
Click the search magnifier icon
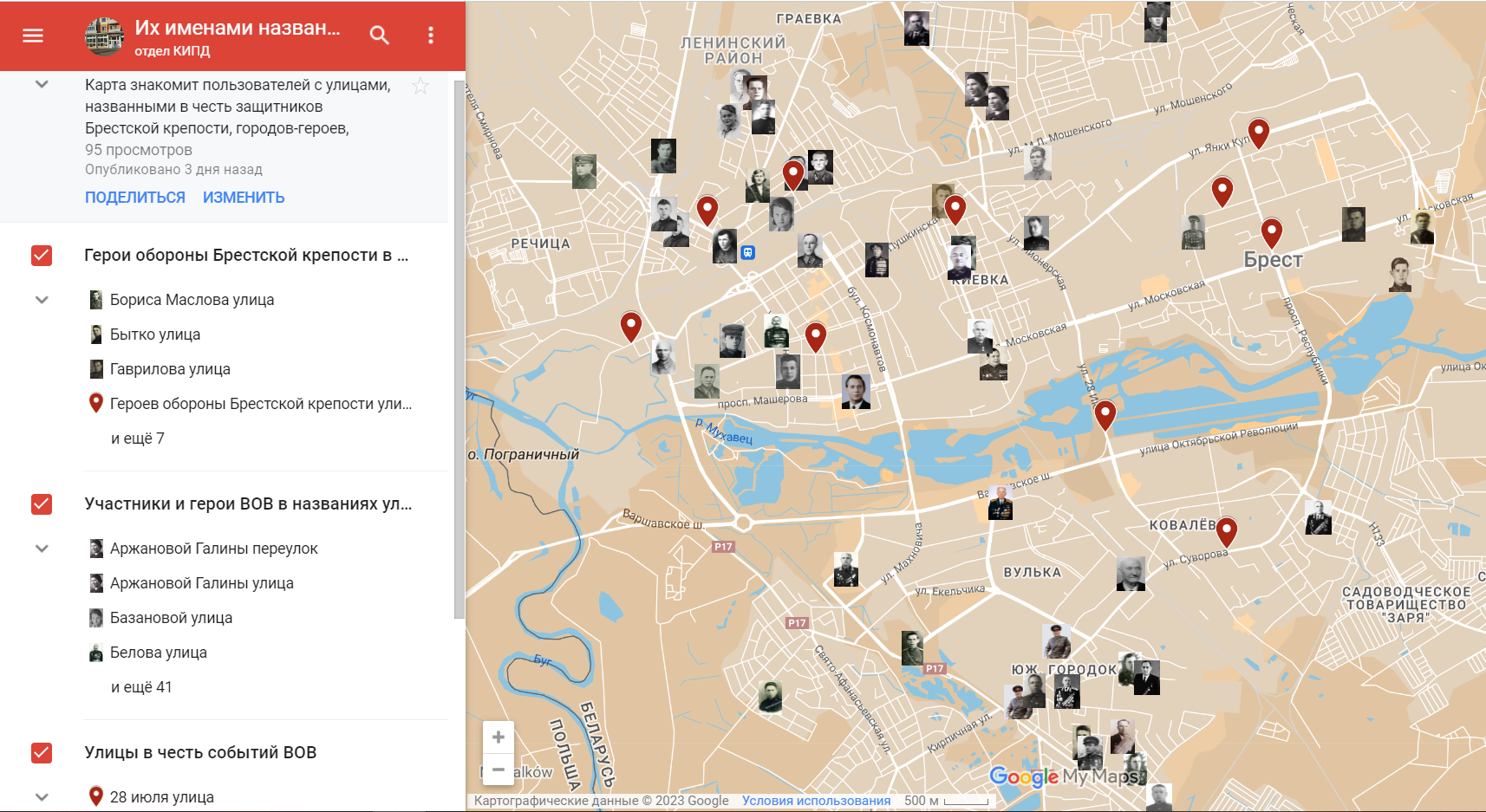pos(379,36)
